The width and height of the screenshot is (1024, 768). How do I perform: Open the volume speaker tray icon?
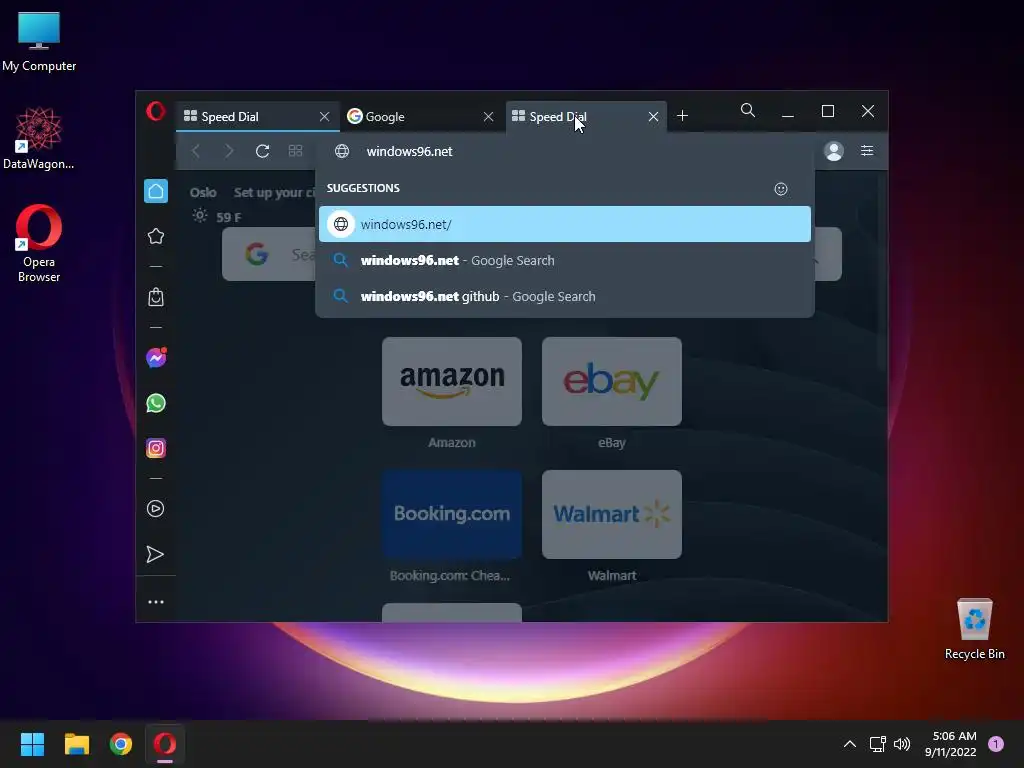(902, 744)
